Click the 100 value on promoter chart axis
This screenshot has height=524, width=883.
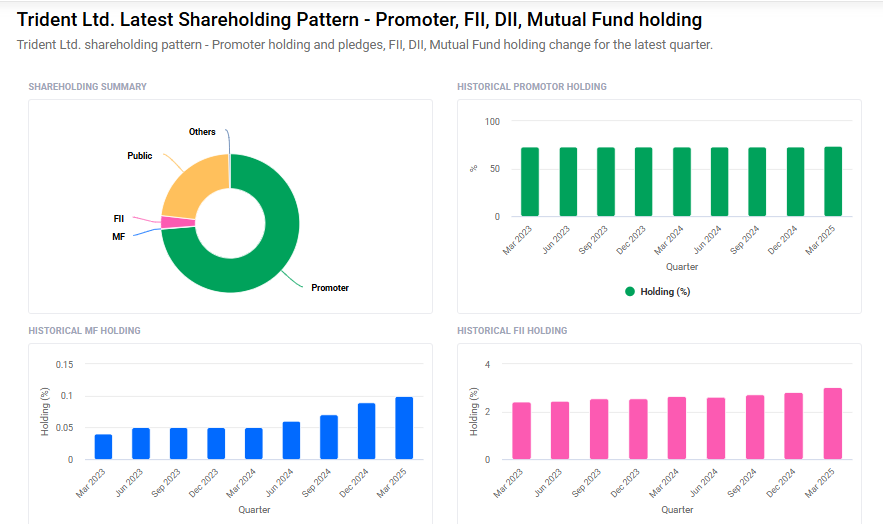pos(492,122)
